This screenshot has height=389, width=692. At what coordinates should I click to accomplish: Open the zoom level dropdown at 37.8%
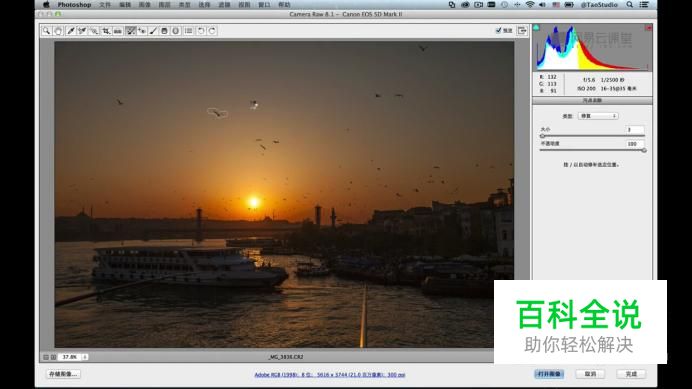pyautogui.click(x=85, y=357)
